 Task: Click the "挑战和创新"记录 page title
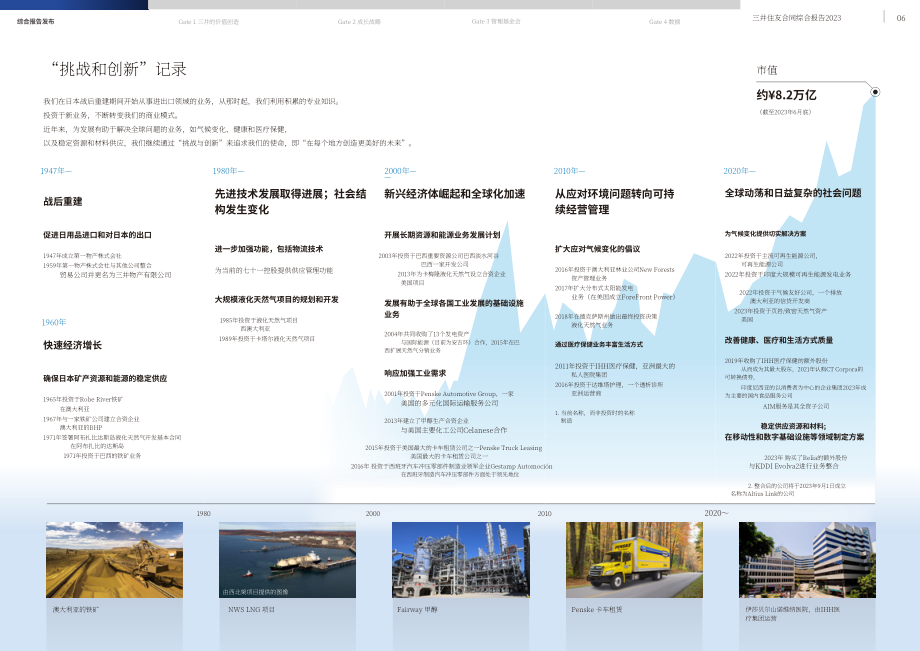(x=119, y=69)
